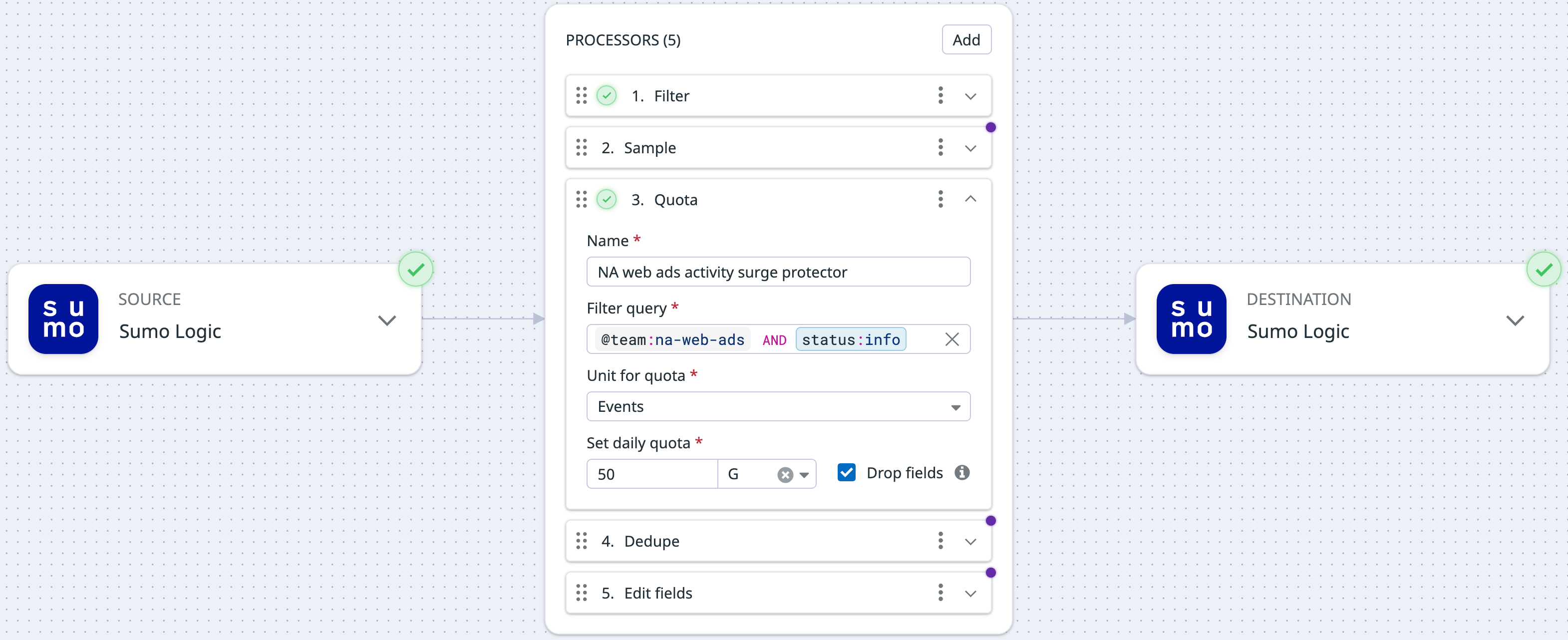Select the Sumo Logic source logo

coord(63,319)
